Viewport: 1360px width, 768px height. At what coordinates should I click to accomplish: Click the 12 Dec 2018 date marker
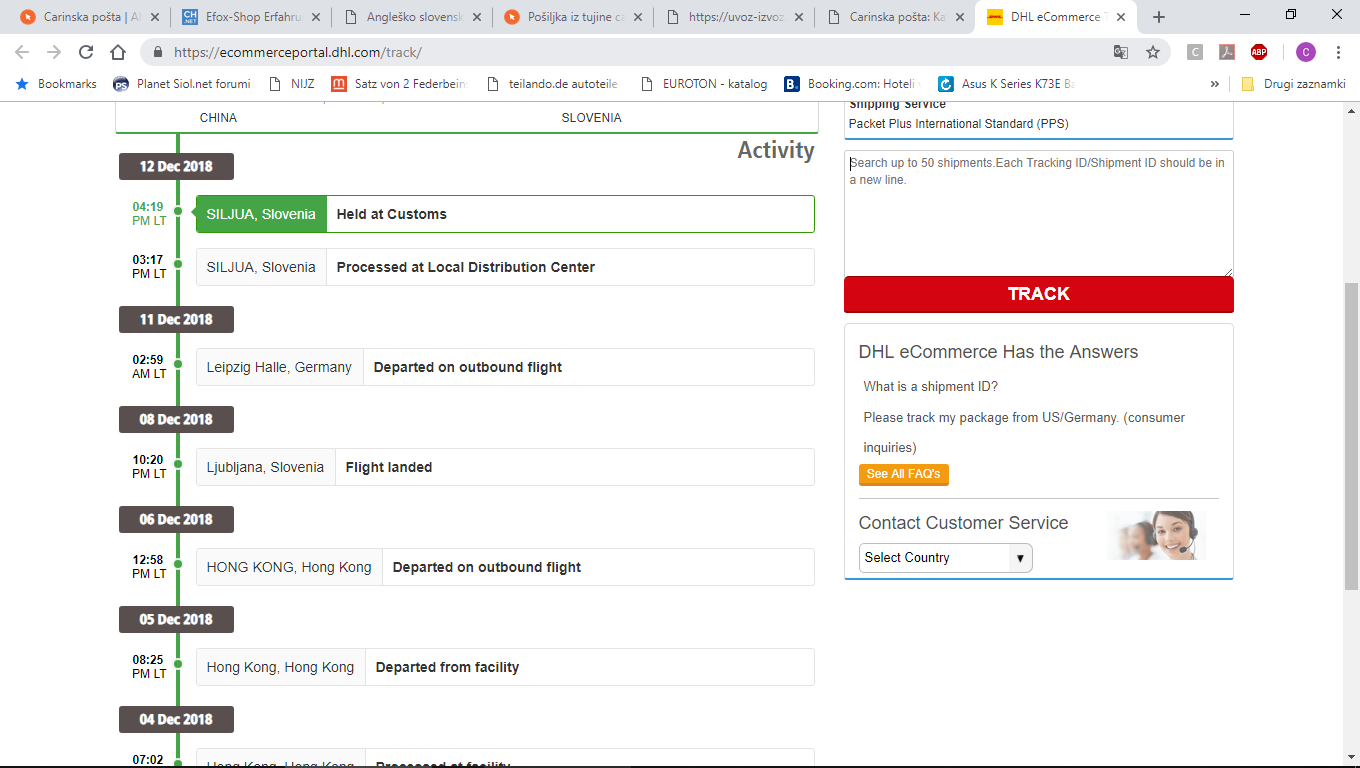pos(176,166)
